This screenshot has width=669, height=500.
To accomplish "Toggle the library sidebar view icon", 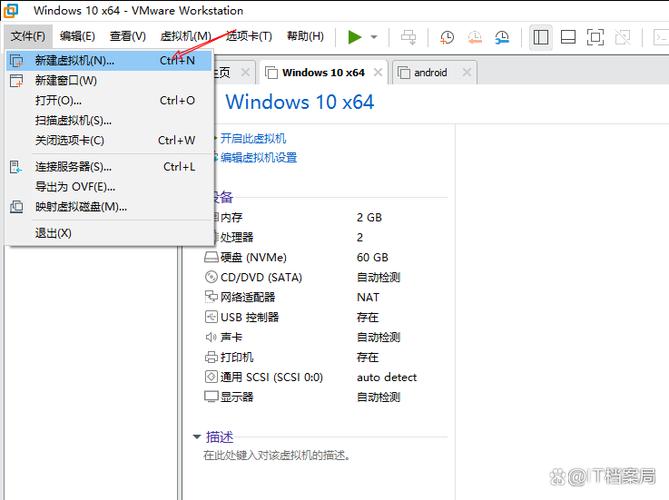I will 541,37.
